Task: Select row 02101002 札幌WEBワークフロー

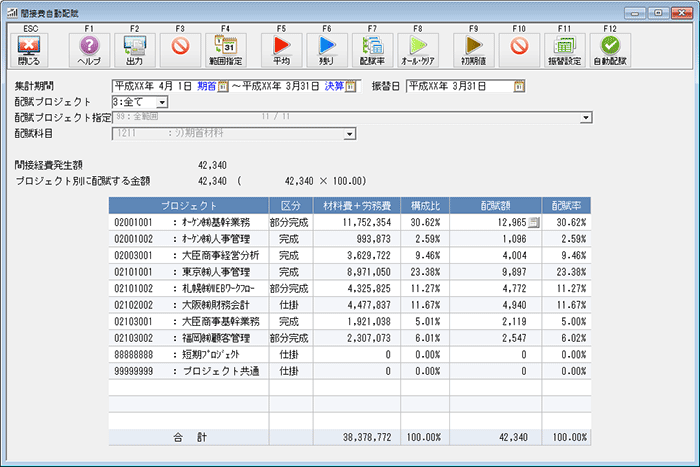Action: pos(350,288)
